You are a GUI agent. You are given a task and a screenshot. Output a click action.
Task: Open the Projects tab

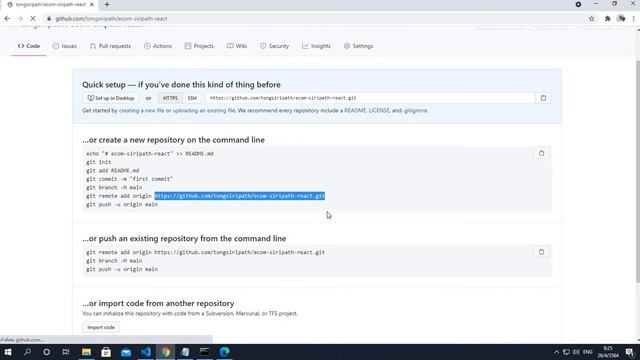[199, 46]
